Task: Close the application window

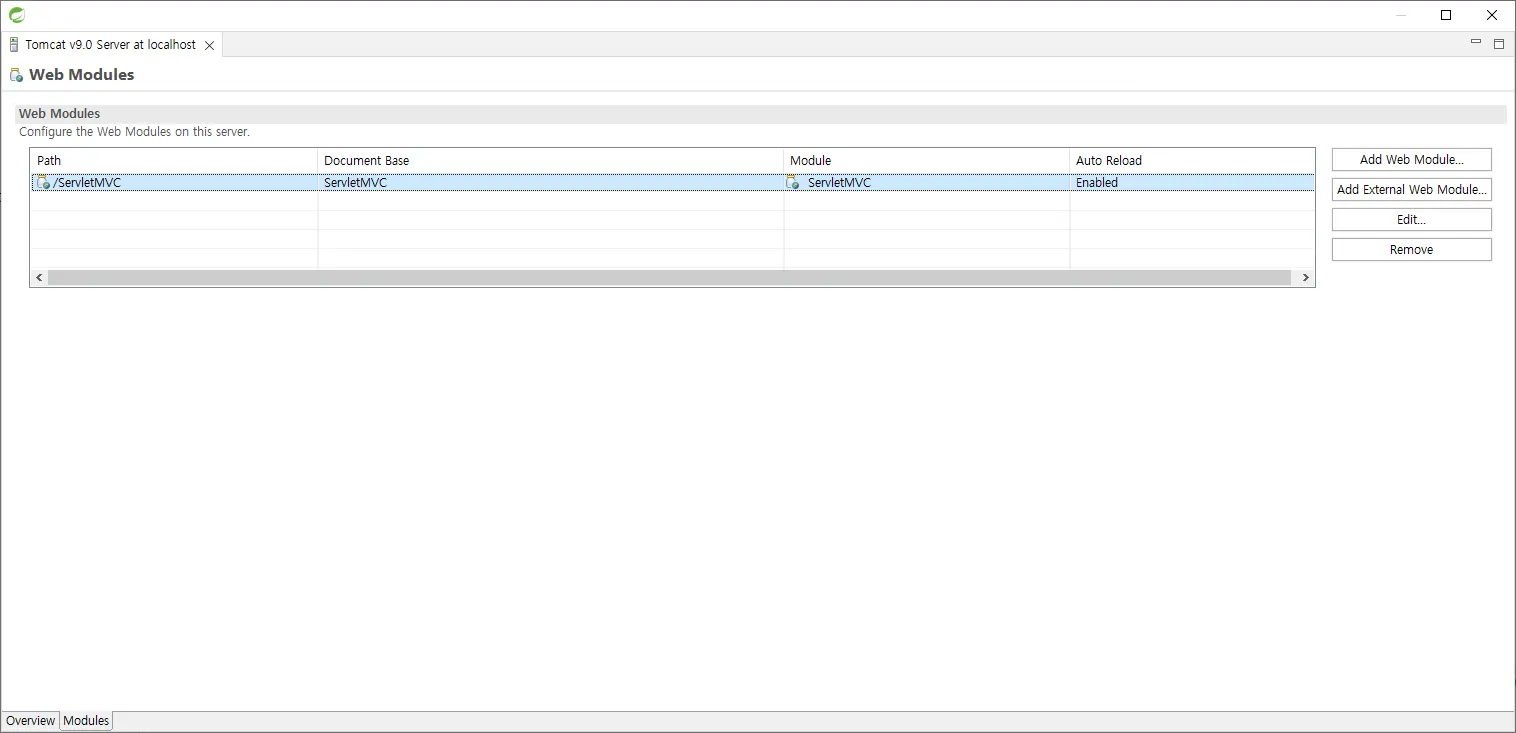Action: pyautogui.click(x=1492, y=15)
